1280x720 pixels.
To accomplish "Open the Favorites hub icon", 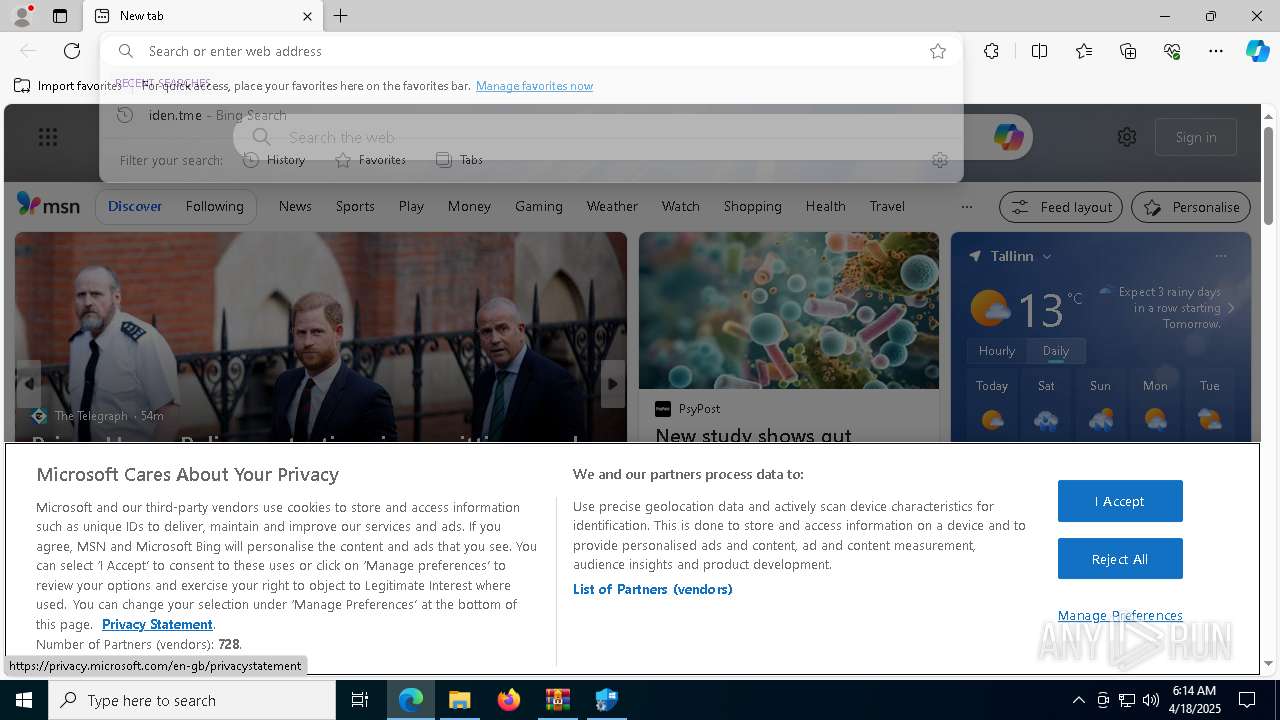I will click(1084, 51).
